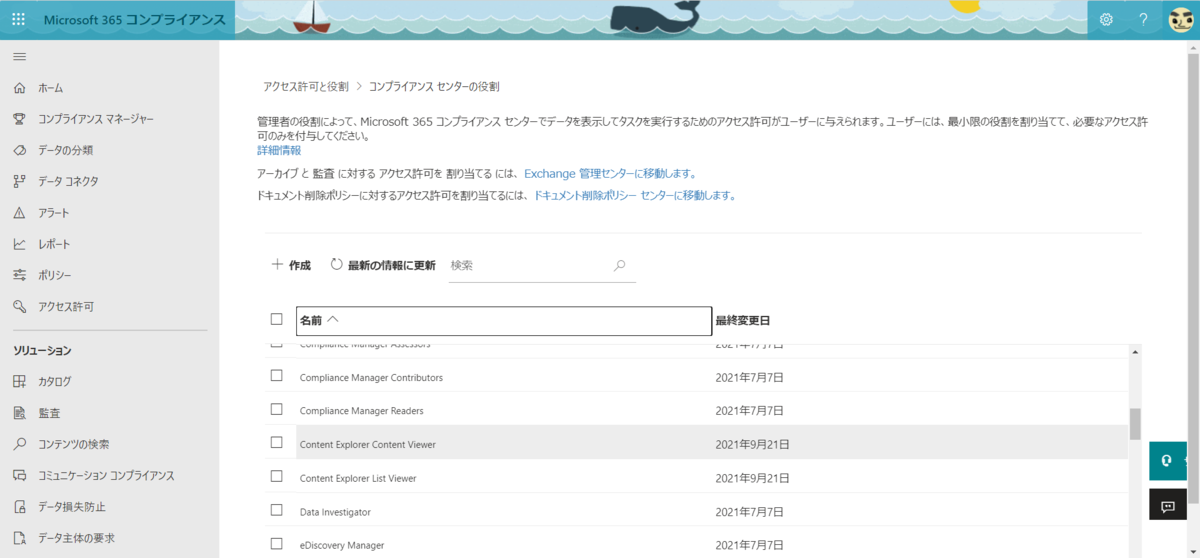Select the Content Explorer List Viewer role name
Image resolution: width=1200 pixels, height=558 pixels.
click(x=358, y=478)
